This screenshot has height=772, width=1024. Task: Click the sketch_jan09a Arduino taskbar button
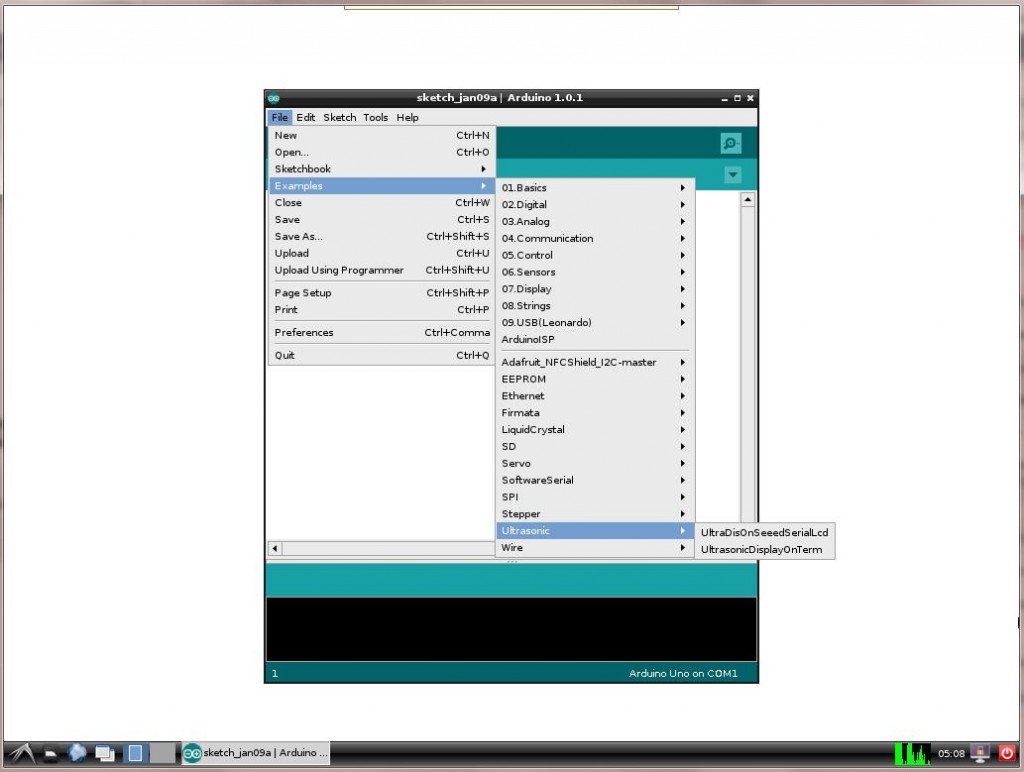255,753
